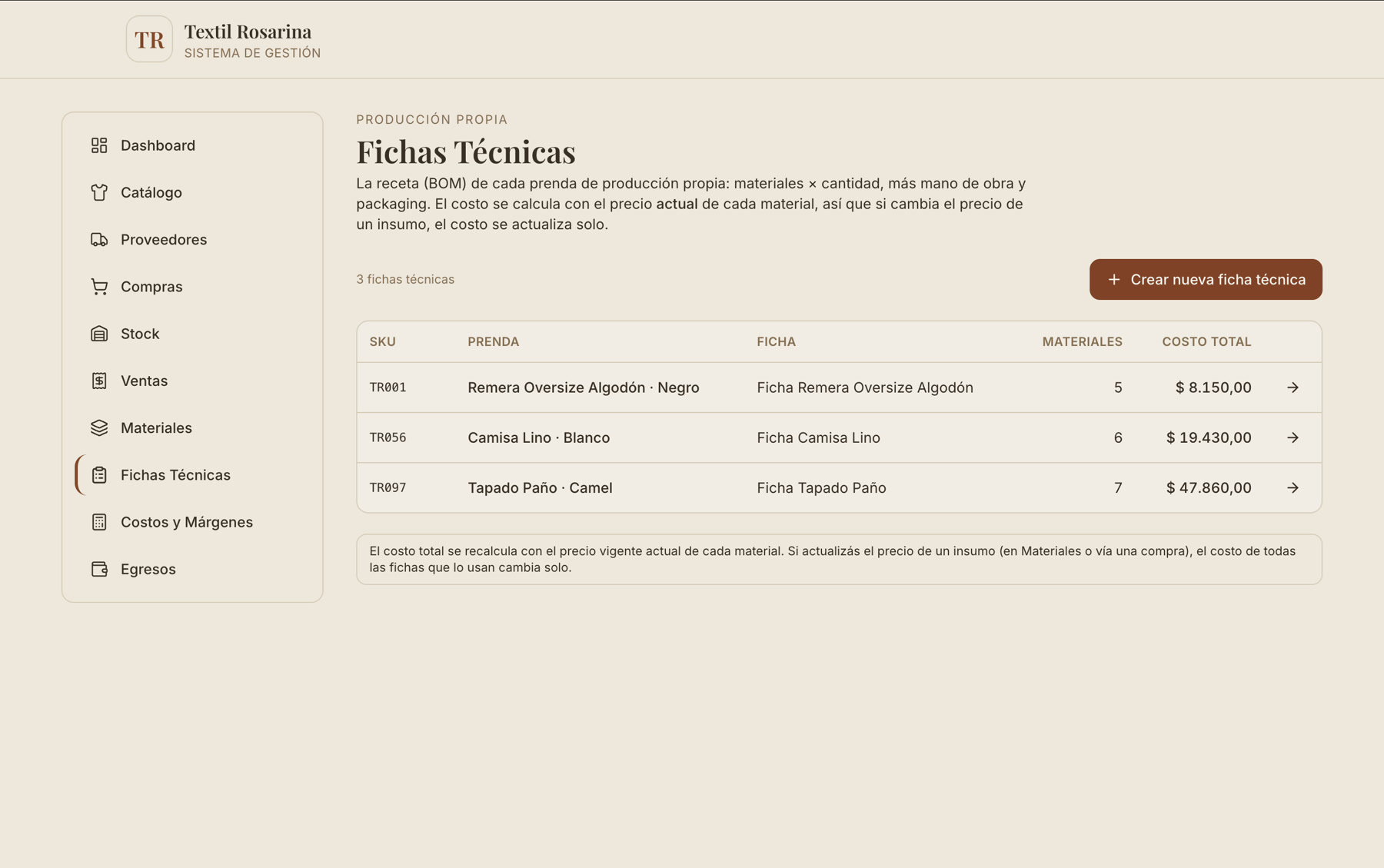Select SKU cell TR001
The image size is (1384, 868).
coord(388,387)
